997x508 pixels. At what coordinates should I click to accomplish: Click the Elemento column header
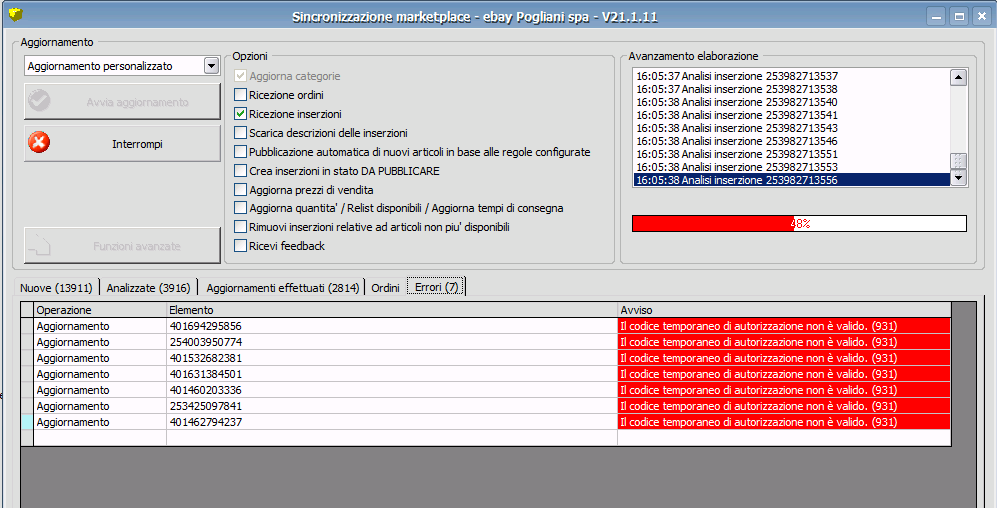(x=392, y=310)
